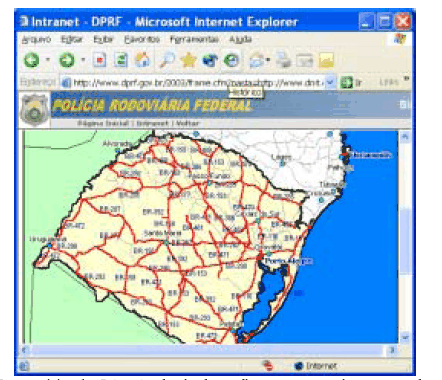Click the green Back arrow button
This screenshot has width=442, height=380.
tap(32, 60)
